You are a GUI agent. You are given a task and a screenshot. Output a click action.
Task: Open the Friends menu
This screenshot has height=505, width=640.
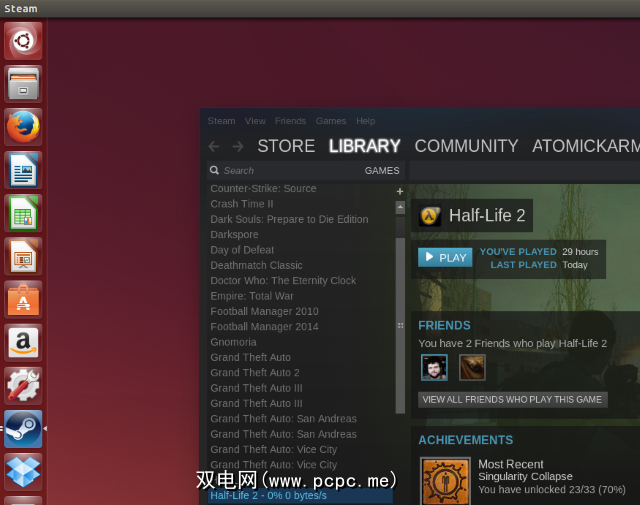[x=290, y=121]
